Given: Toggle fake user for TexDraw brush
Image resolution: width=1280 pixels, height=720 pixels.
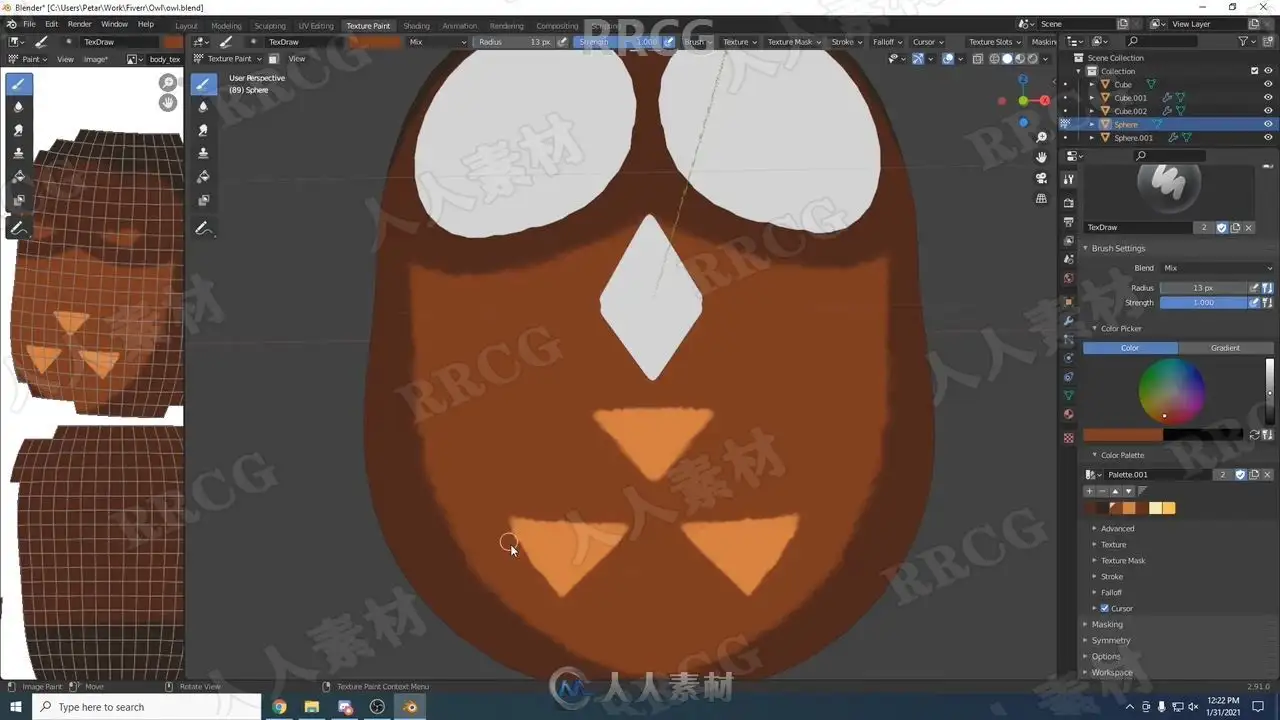Looking at the screenshot, I should (1221, 228).
